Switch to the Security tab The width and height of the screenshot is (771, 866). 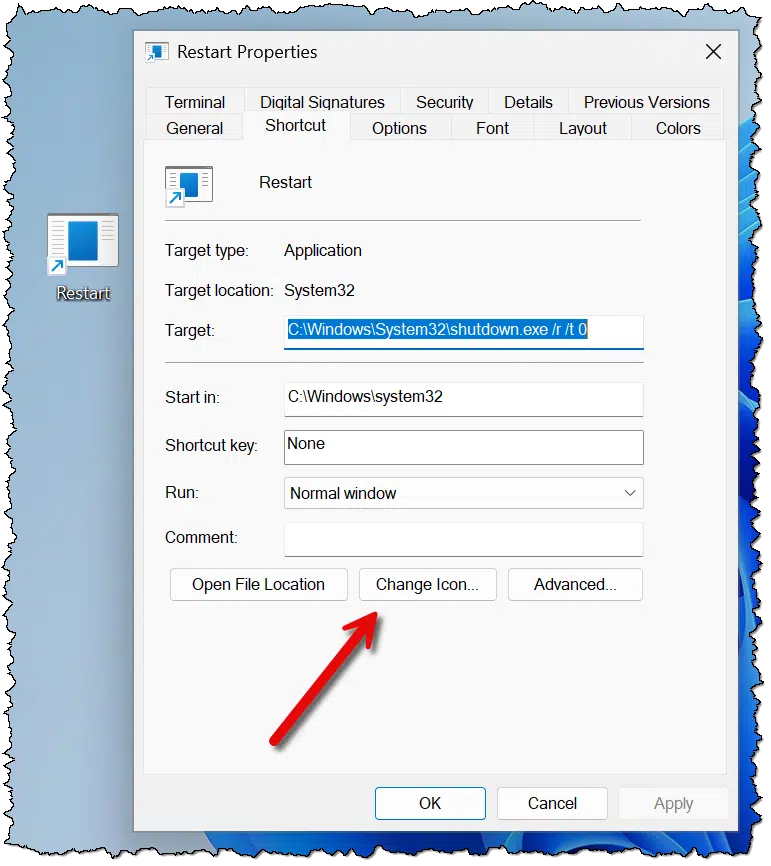[x=444, y=102]
